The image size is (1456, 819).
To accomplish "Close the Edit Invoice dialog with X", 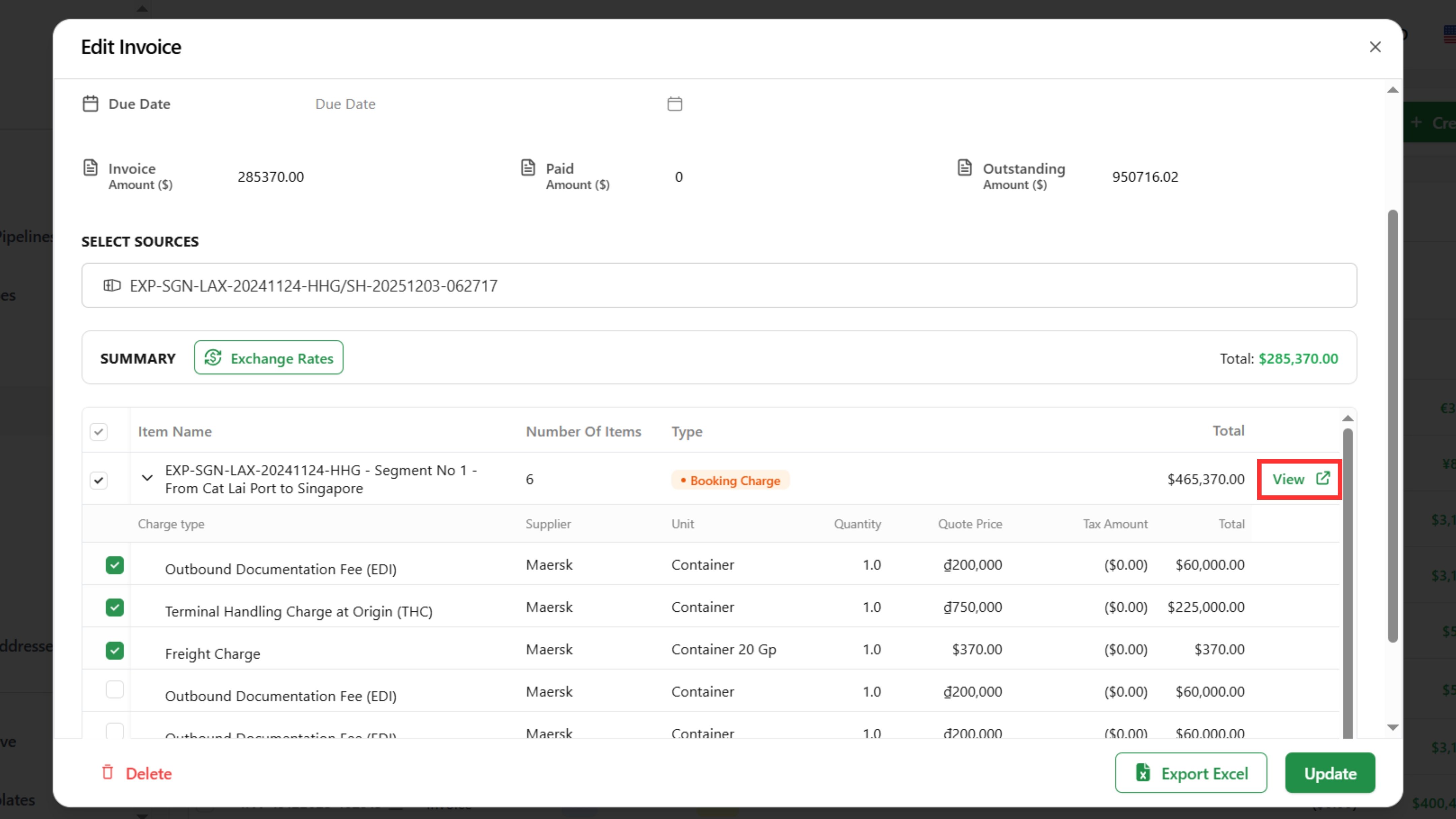I will pos(1375,47).
